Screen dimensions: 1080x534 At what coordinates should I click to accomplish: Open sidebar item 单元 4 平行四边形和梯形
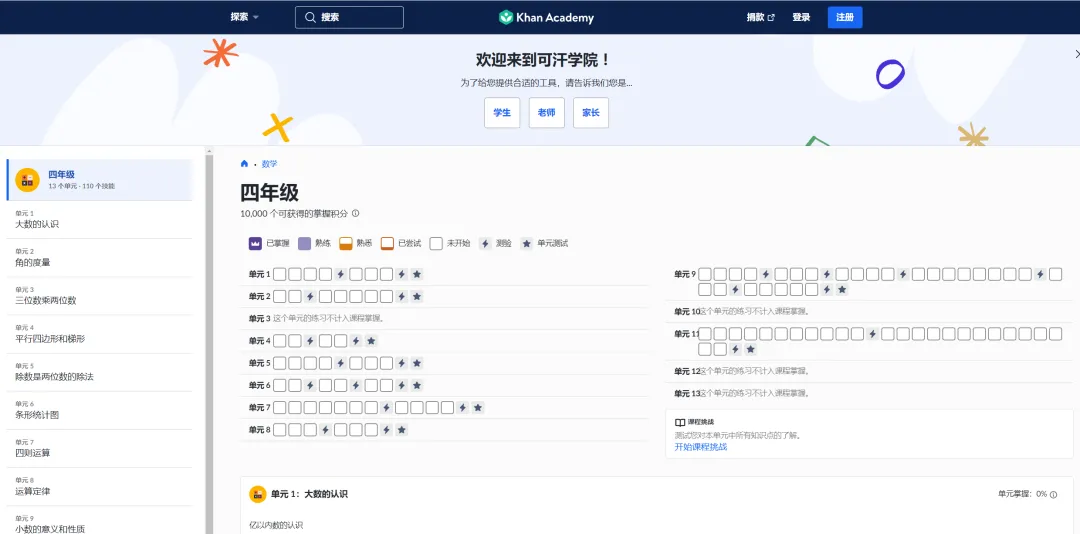point(100,334)
